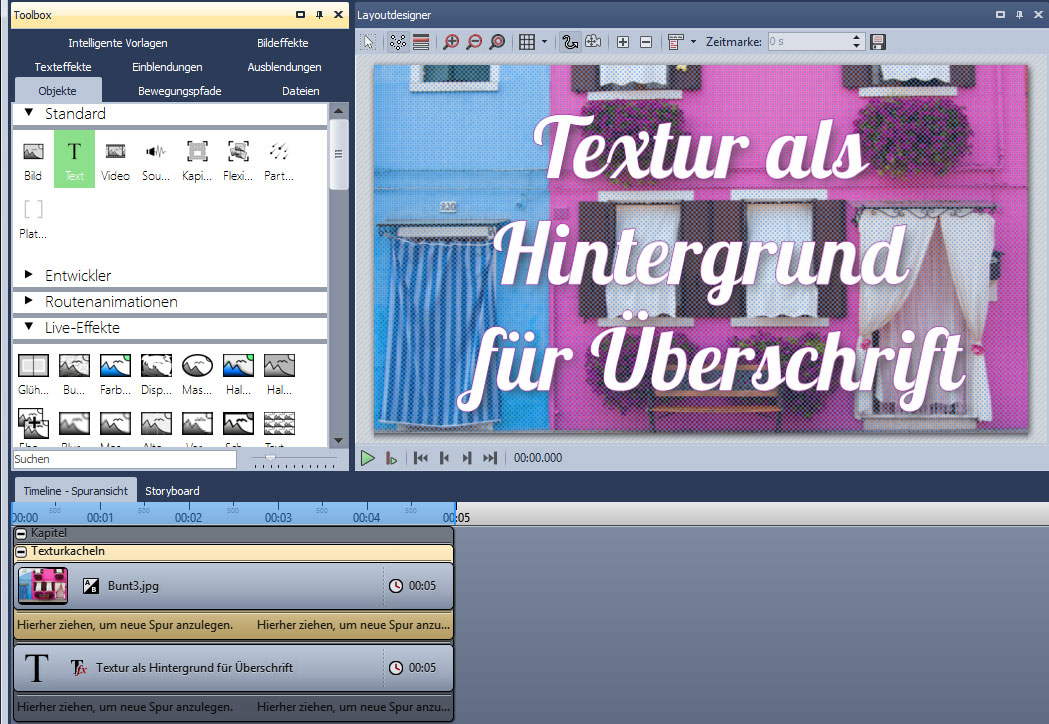Pick the Partikel object icon
The width and height of the screenshot is (1049, 724).
click(279, 159)
